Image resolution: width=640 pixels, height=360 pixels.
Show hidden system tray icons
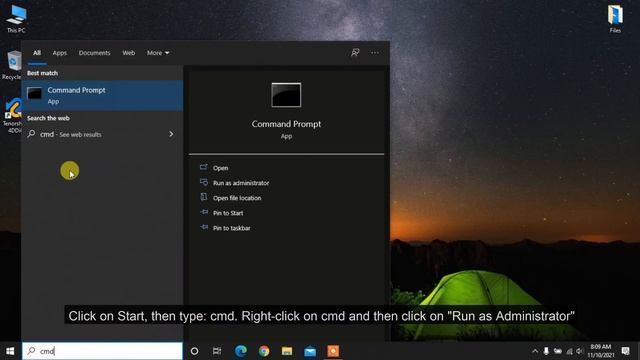(535, 351)
